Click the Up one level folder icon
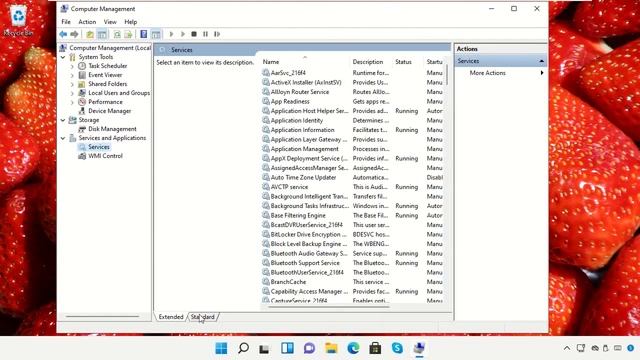Image resolution: width=640 pixels, height=360 pixels. (x=90, y=34)
